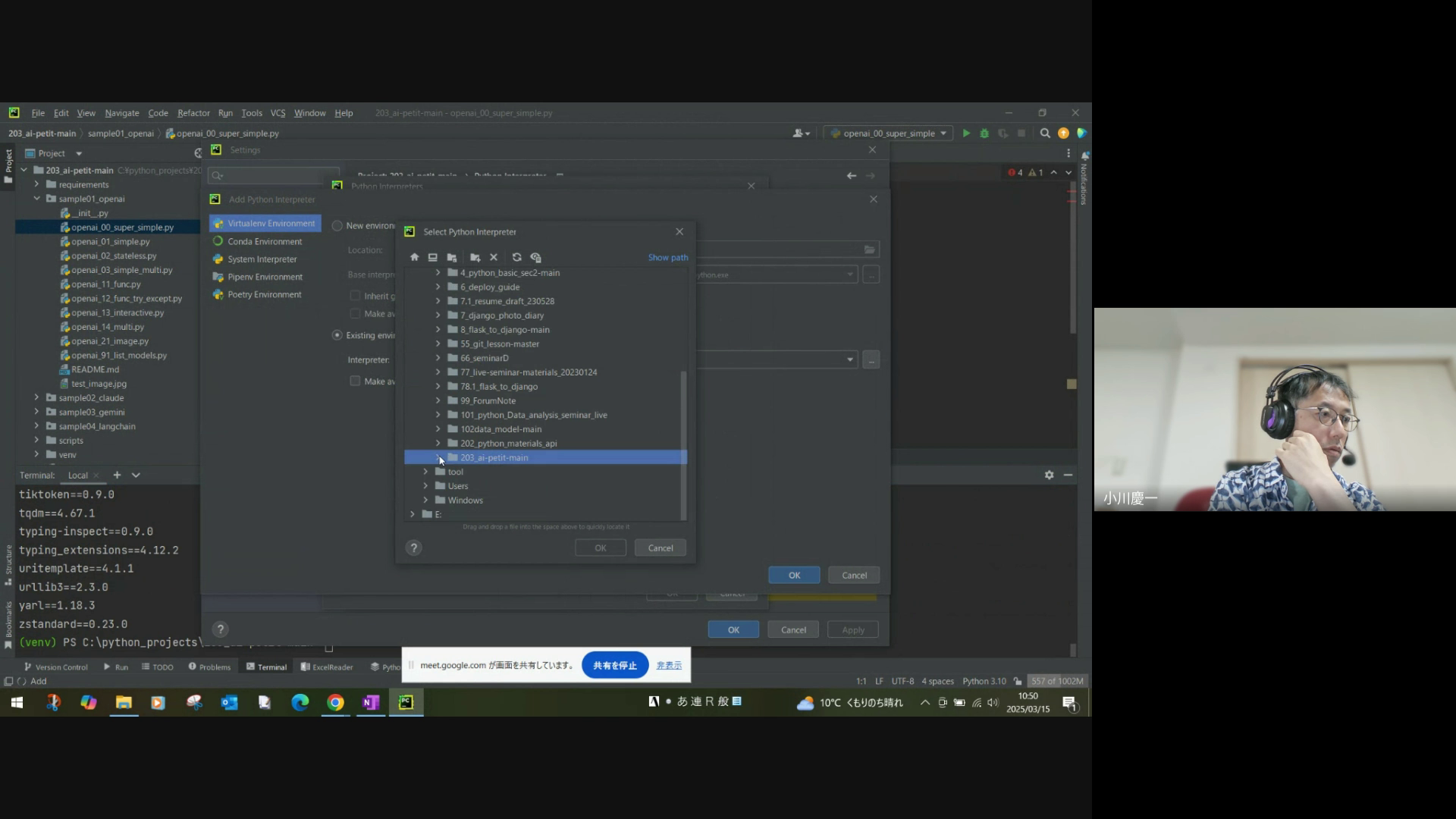The image size is (1456, 819).
Task: Select Poetry Environment in the sidebar
Action: (x=265, y=295)
